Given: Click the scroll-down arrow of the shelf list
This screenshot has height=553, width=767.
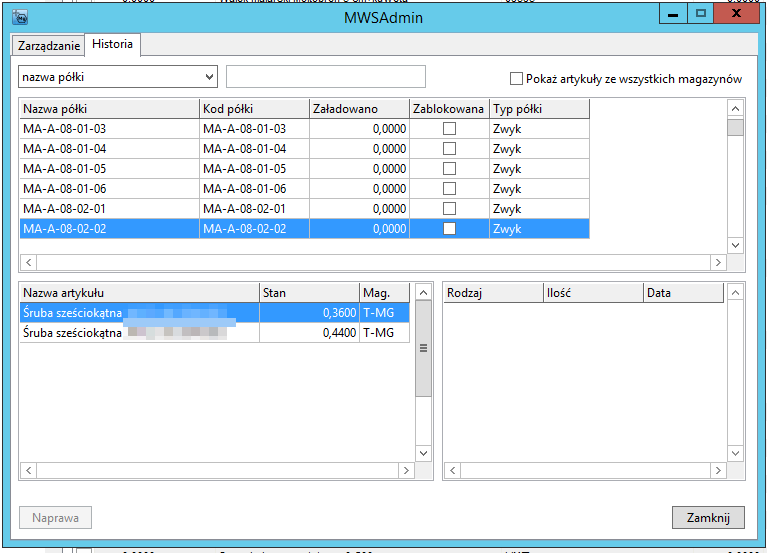Looking at the screenshot, I should (x=735, y=245).
